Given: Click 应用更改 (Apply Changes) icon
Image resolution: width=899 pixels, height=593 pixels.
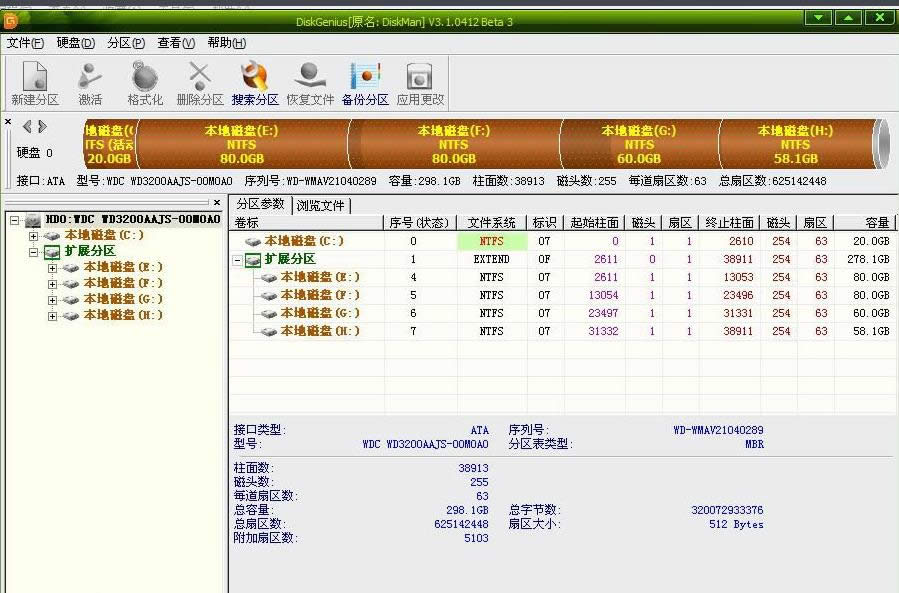Looking at the screenshot, I should tap(419, 80).
